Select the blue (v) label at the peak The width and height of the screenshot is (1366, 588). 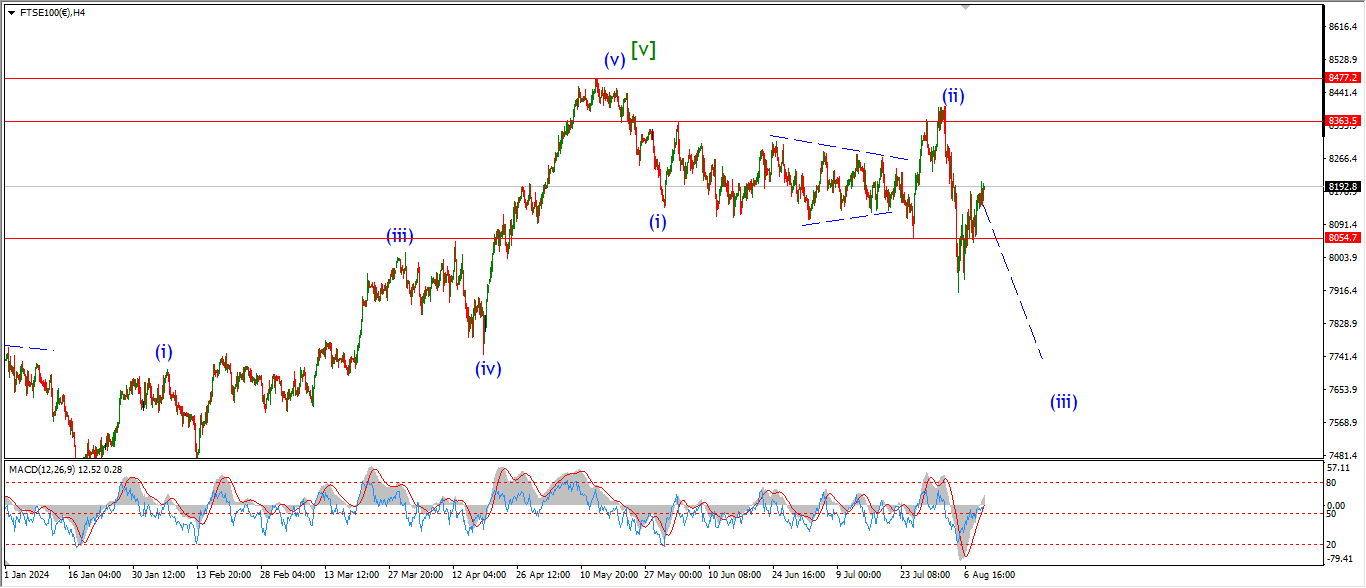[x=614, y=59]
